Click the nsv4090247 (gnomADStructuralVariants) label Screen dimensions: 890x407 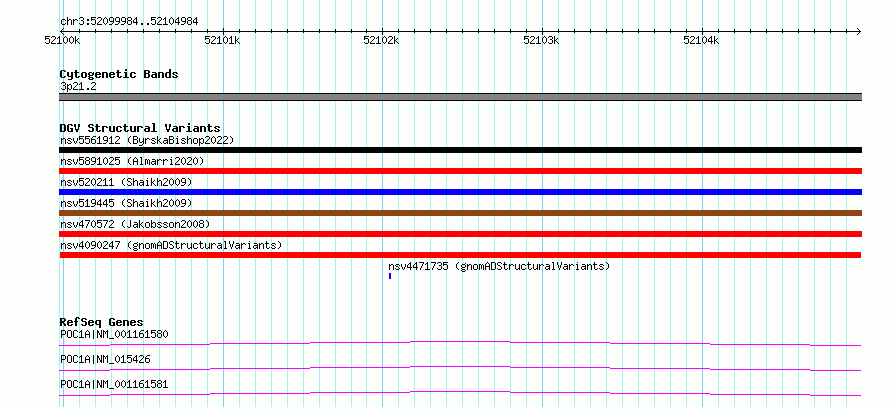171,245
